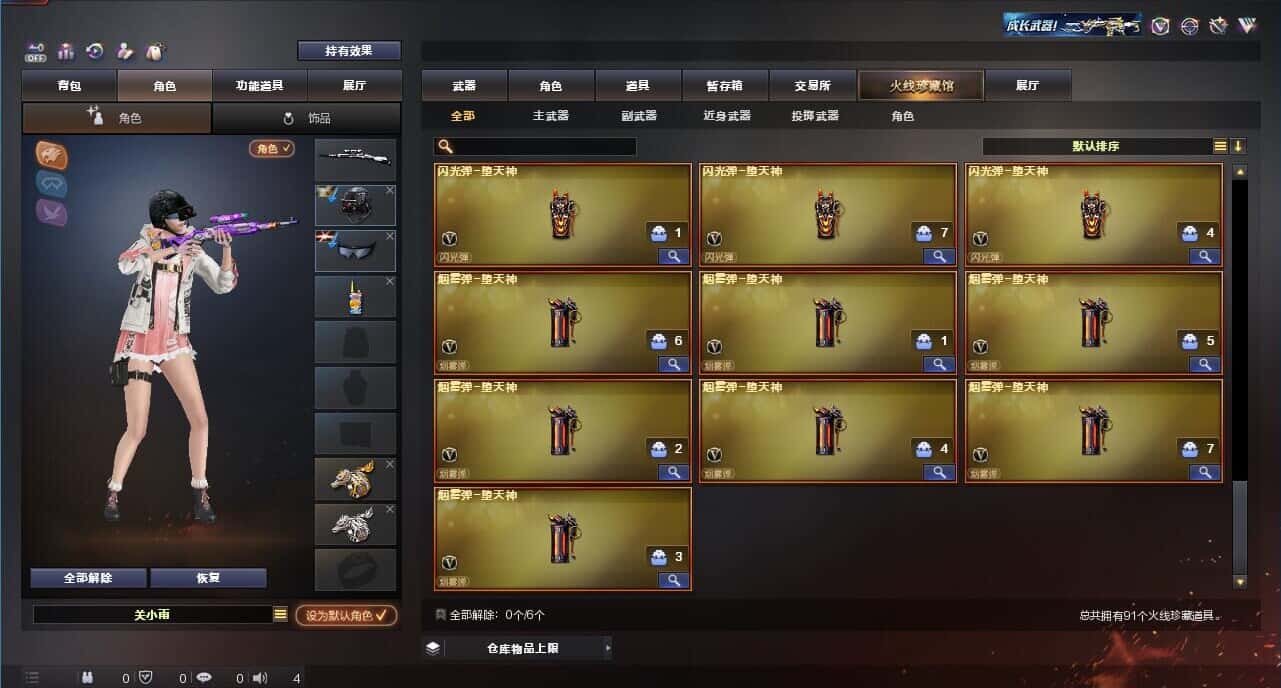Click the sort direction arrow icon
This screenshot has height=688, width=1281.
coord(1238,146)
